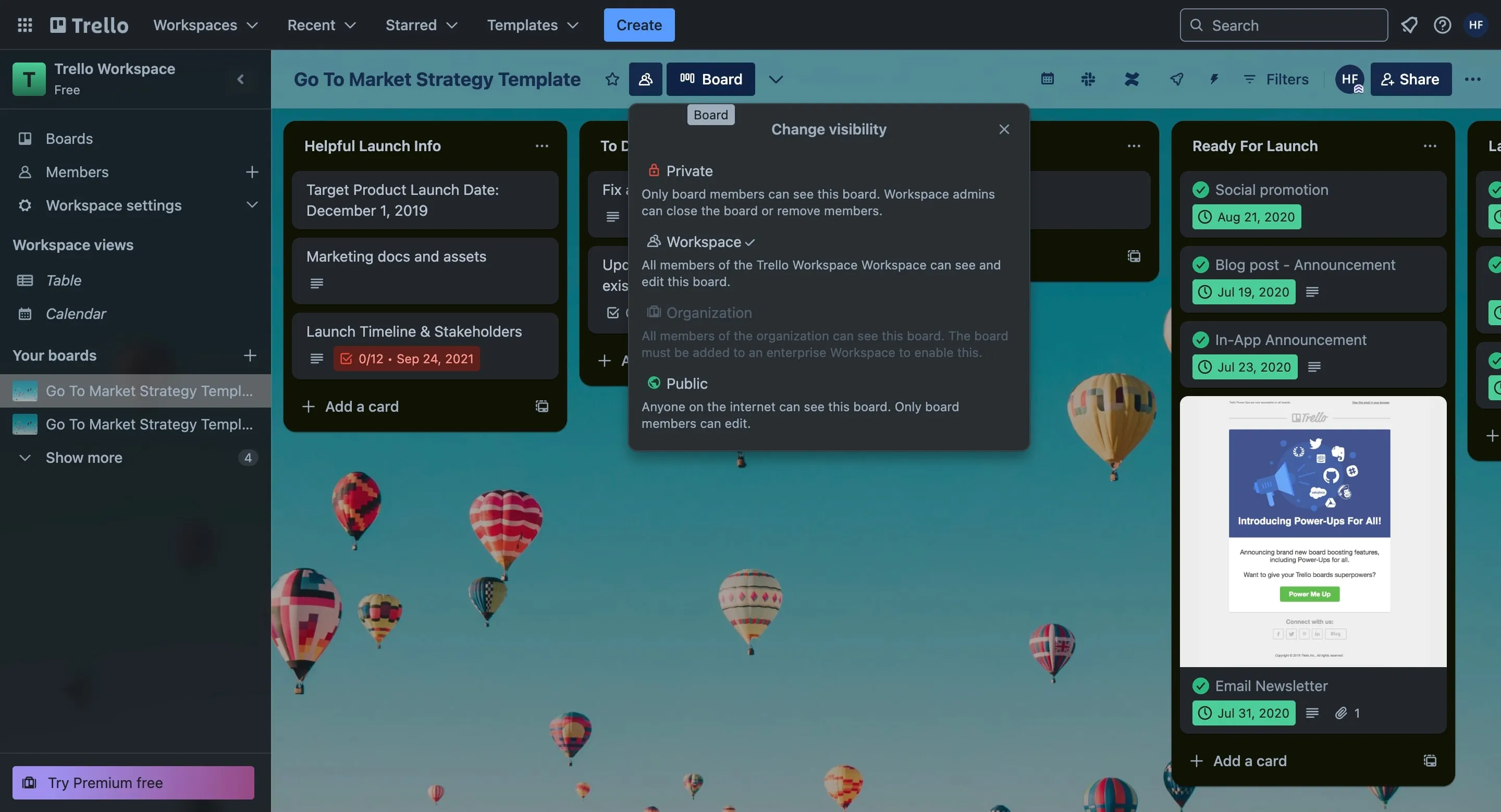1501x812 pixels.
Task: Click the HF board member avatar
Action: [x=1349, y=79]
